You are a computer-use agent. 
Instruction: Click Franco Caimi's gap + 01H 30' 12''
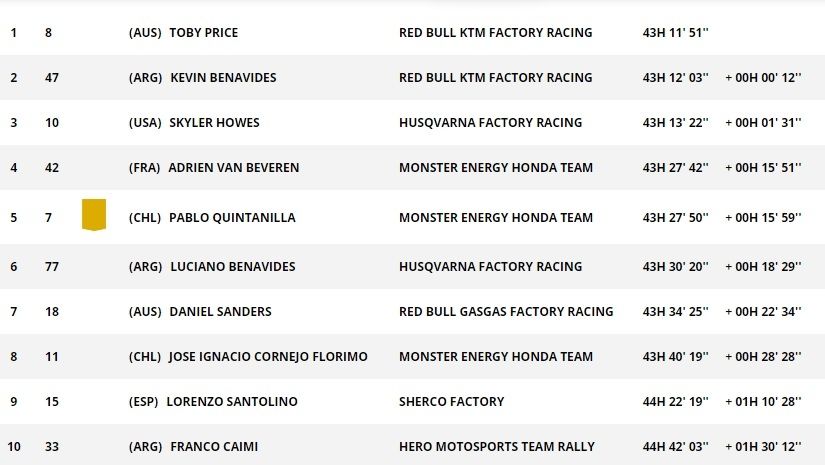pyautogui.click(x=764, y=447)
